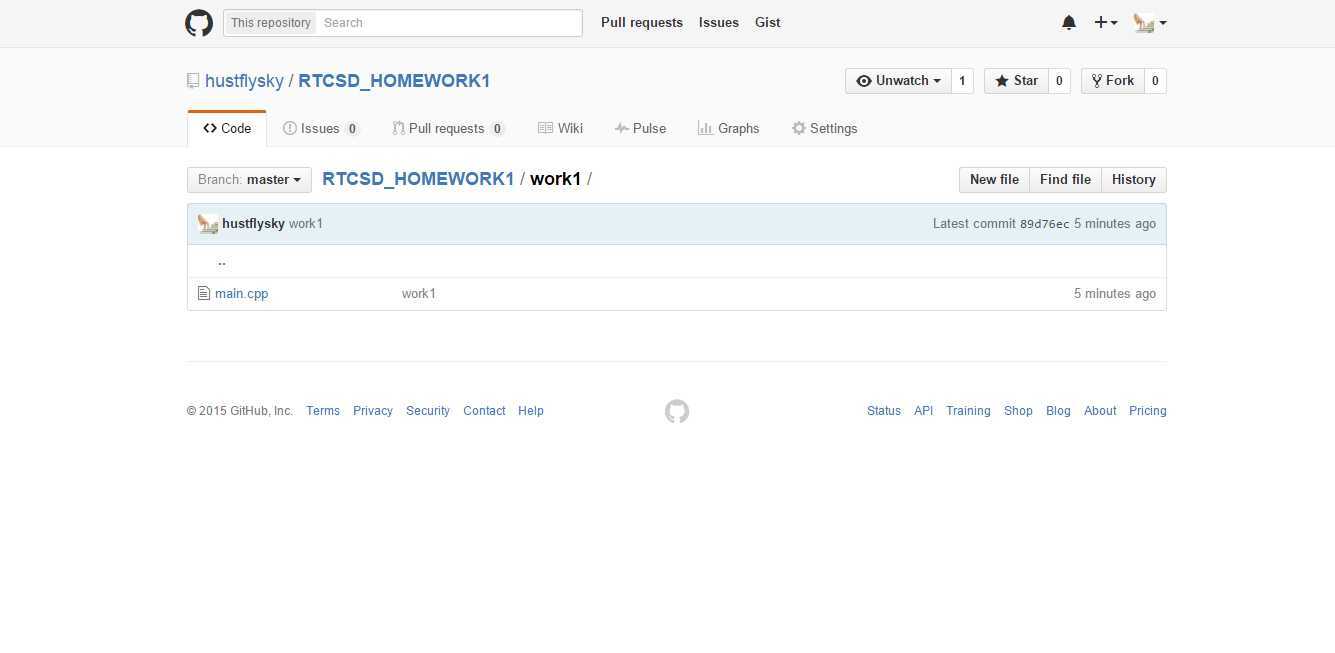
Task: Open the Pulse tab
Action: [640, 129]
